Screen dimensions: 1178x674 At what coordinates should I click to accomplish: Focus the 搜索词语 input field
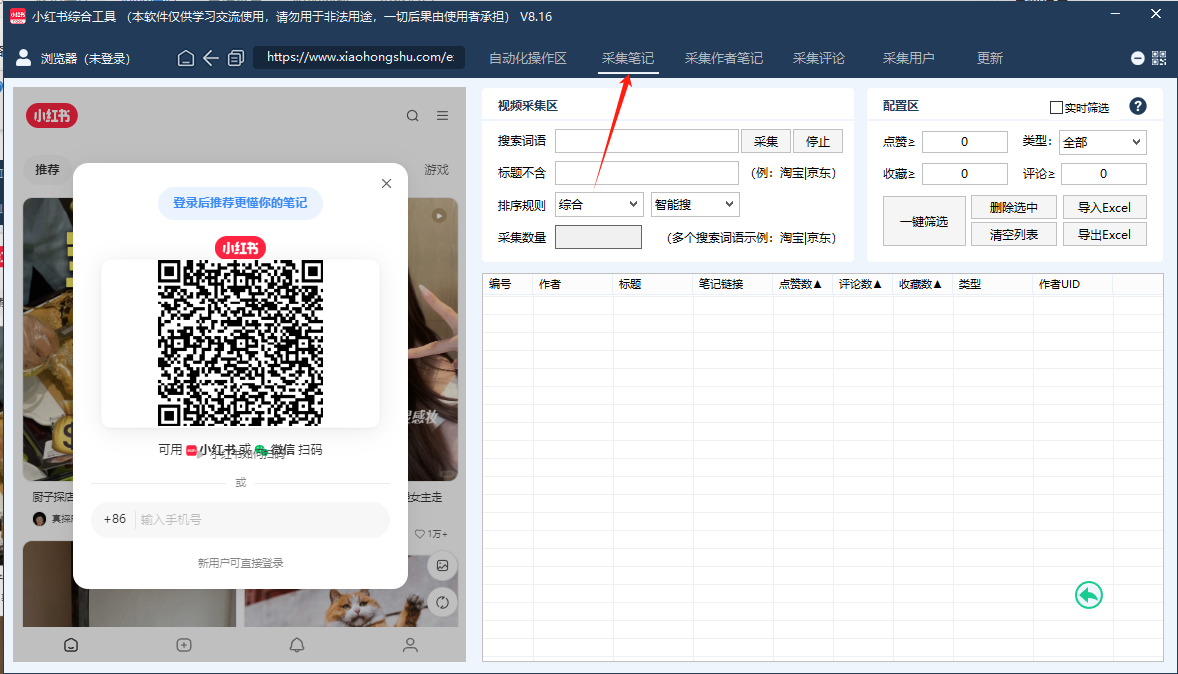pos(647,141)
